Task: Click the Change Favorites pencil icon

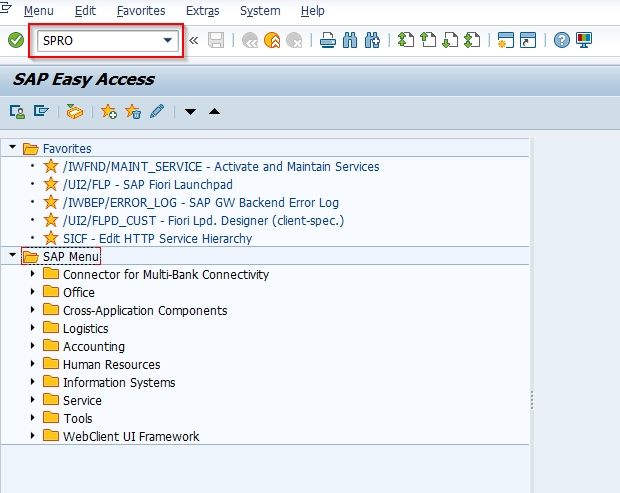Action: click(x=157, y=111)
